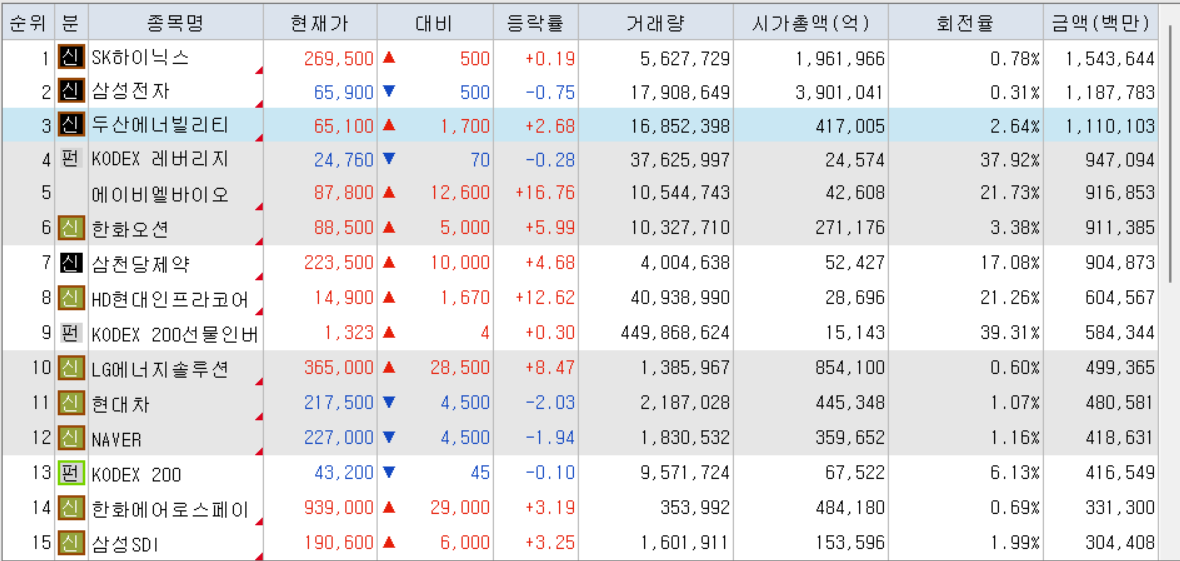
Task: Sort by 대비 column header
Action: coord(434,23)
